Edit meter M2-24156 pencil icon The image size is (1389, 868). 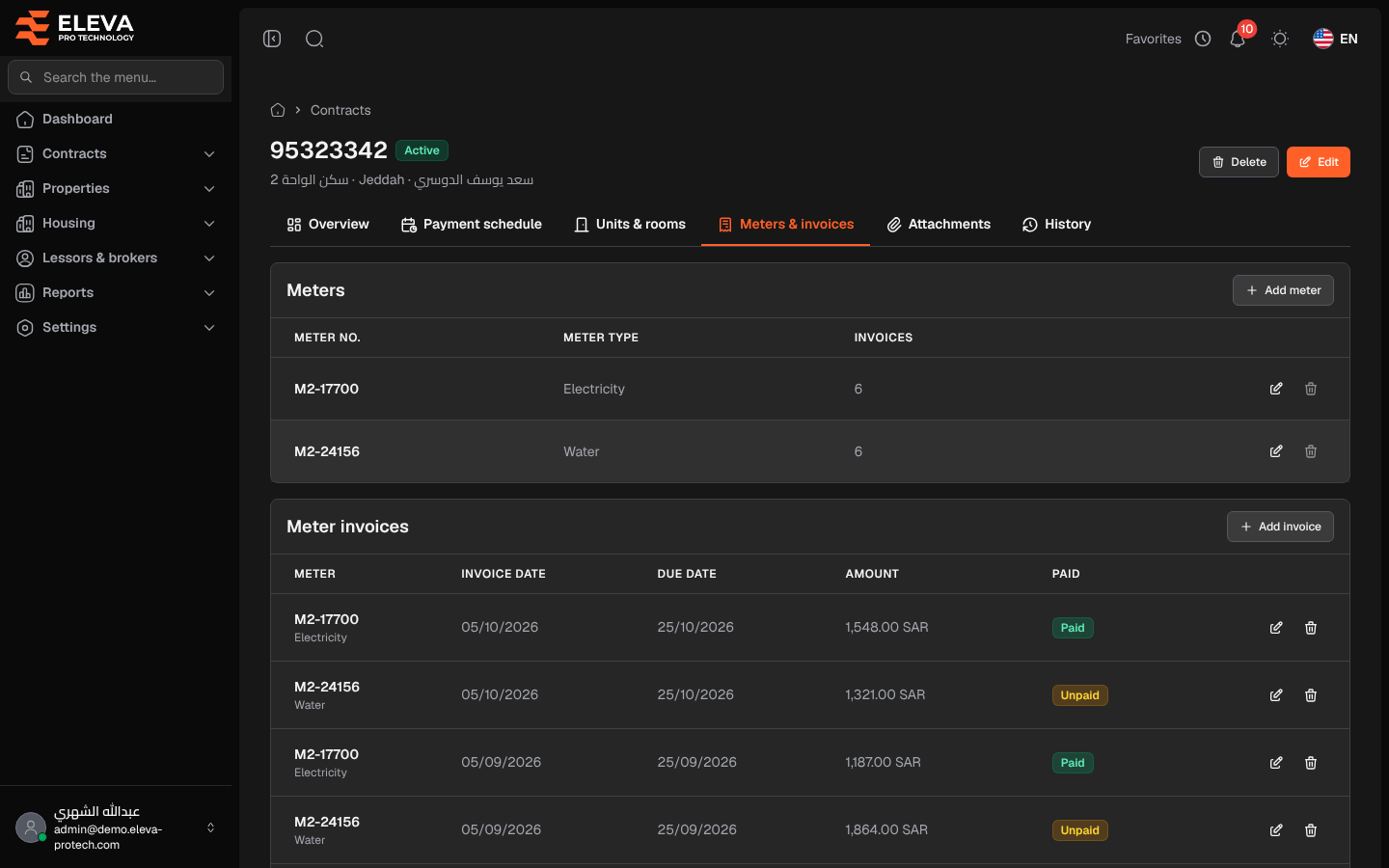point(1276,451)
